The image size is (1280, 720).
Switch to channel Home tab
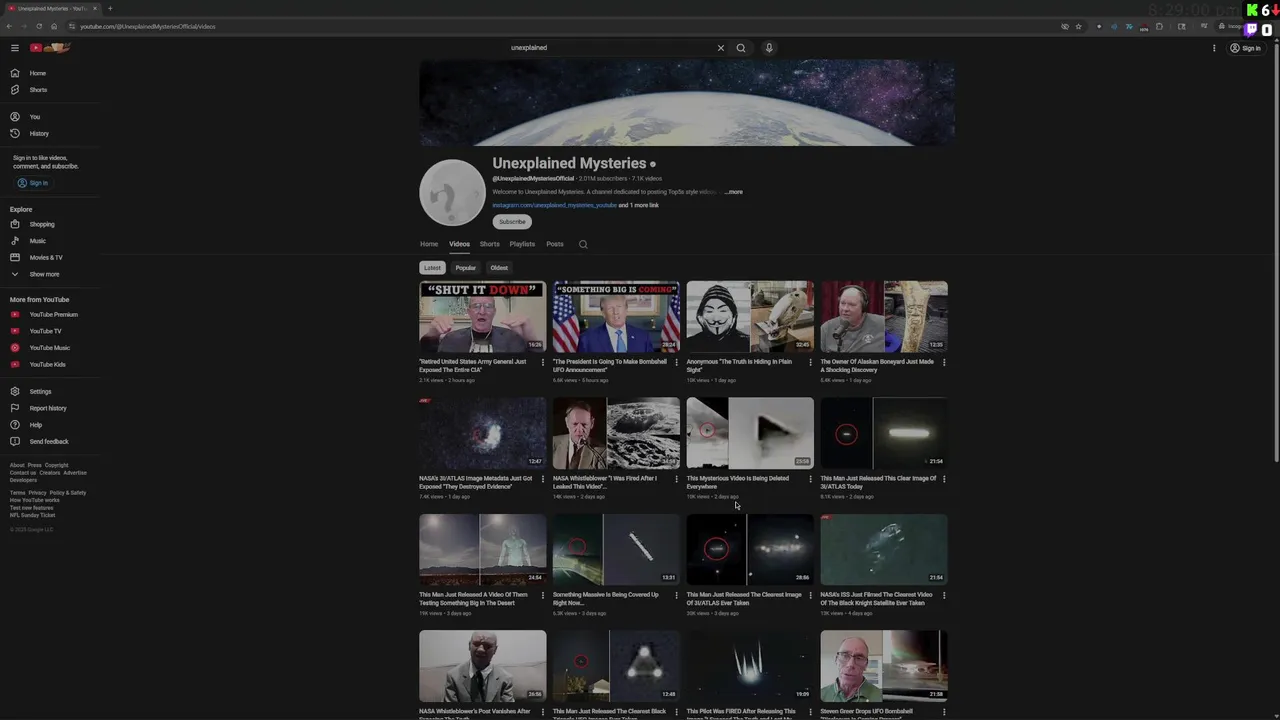point(429,244)
